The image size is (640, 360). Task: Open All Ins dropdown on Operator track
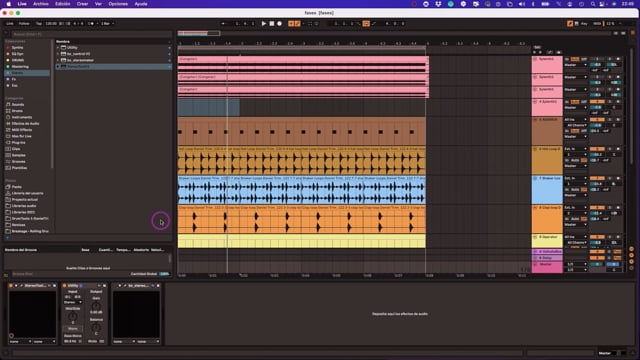(576, 237)
